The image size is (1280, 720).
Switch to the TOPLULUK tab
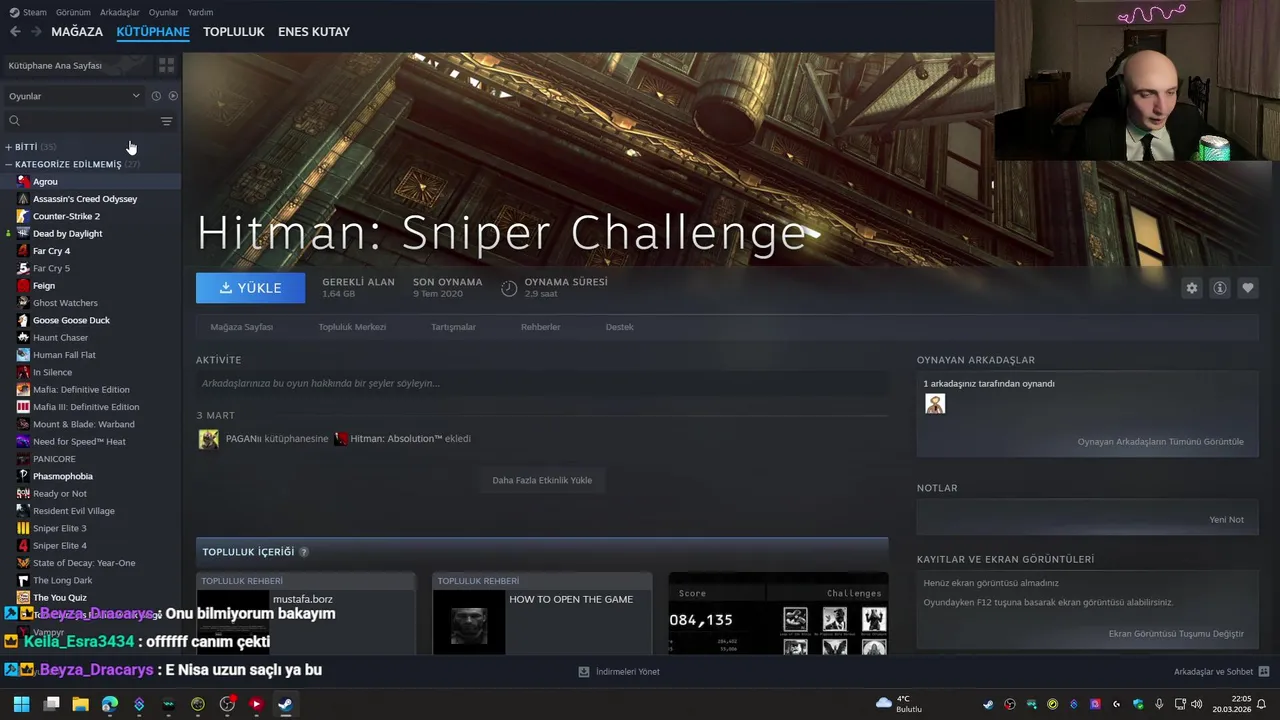point(234,32)
